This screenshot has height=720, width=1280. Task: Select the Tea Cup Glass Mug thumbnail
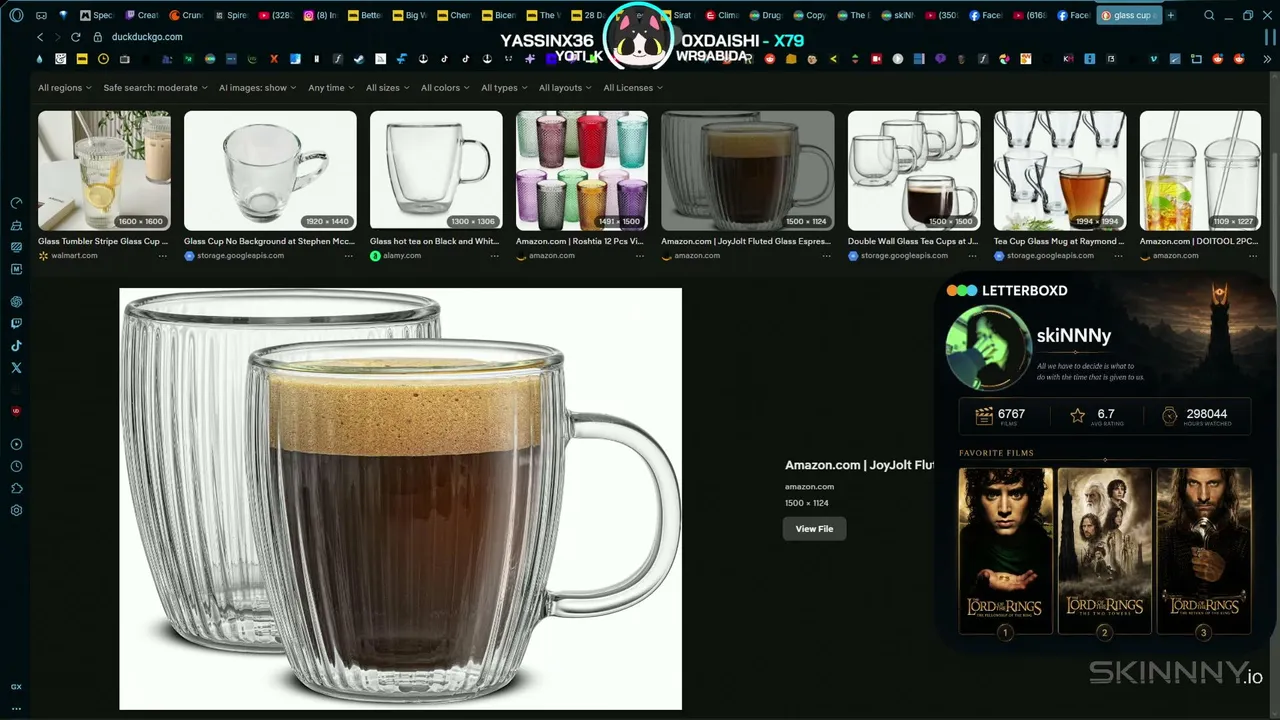[x=1060, y=170]
